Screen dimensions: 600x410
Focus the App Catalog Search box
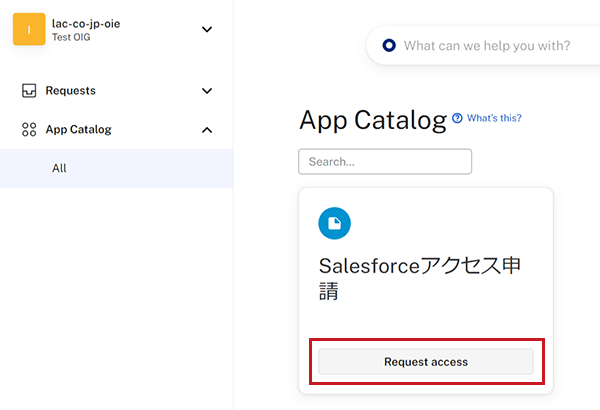pos(385,162)
